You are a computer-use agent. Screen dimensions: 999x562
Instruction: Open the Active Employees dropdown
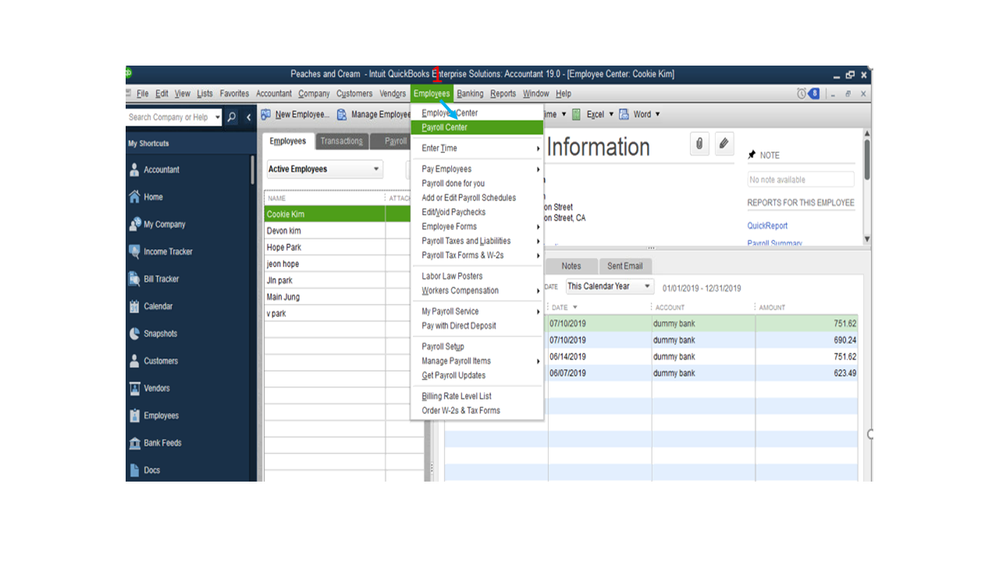click(324, 169)
